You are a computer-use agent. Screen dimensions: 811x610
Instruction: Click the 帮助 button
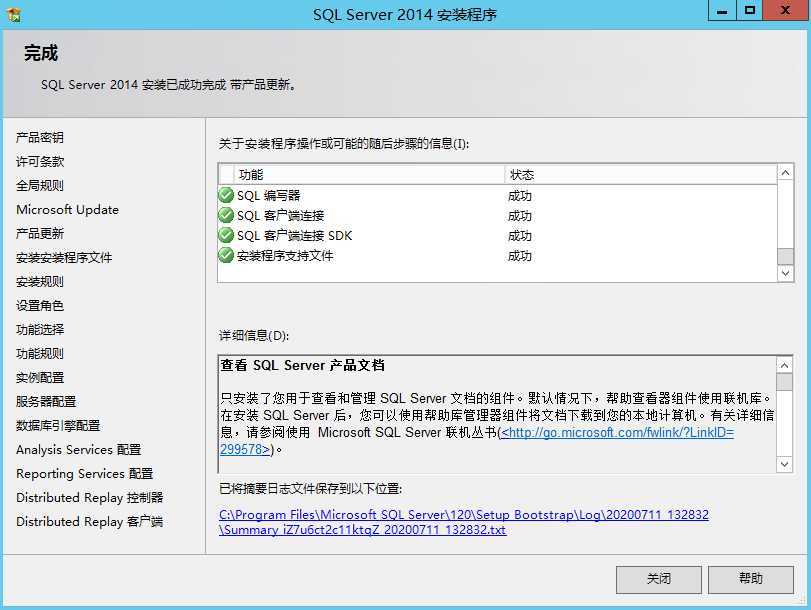(x=750, y=579)
